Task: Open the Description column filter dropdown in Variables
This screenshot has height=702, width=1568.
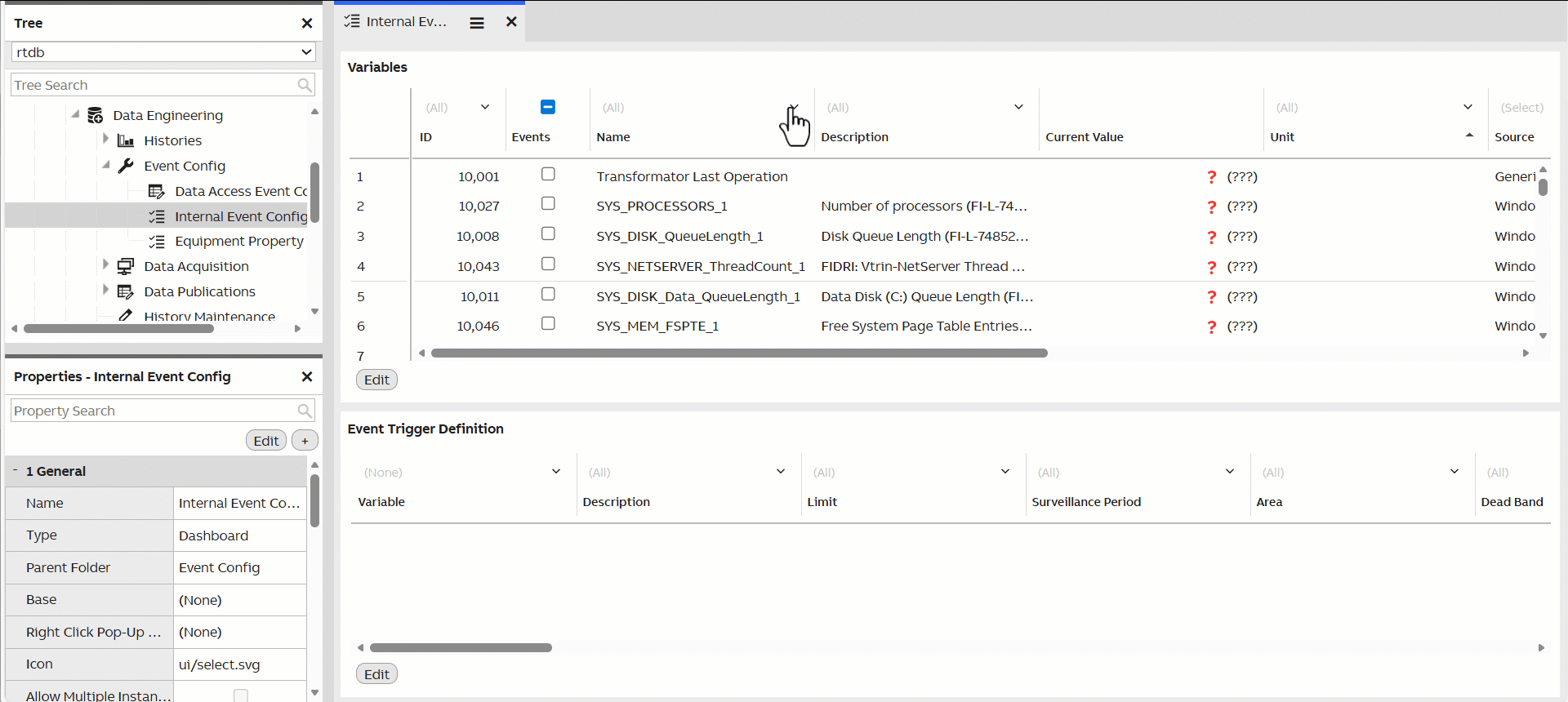Action: coord(1019,107)
